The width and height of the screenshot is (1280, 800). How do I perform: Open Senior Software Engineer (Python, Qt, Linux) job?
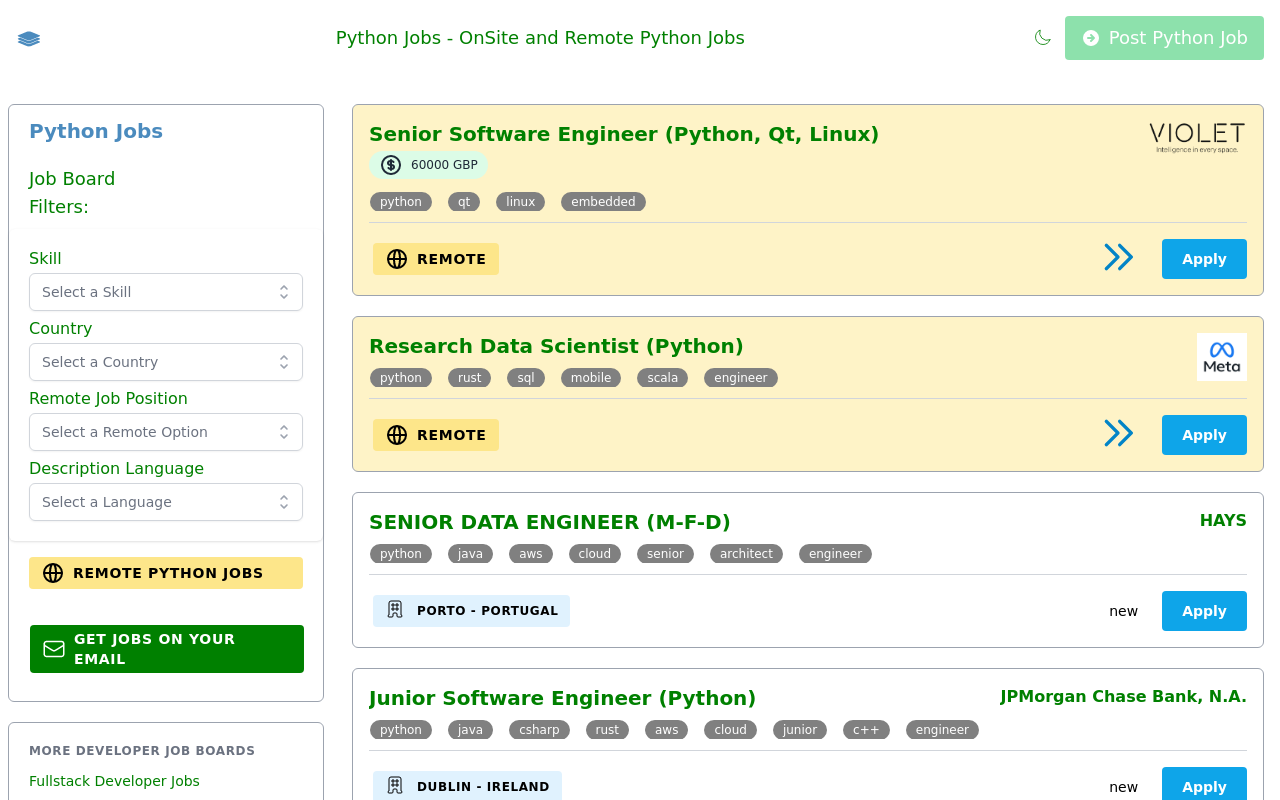(624, 134)
